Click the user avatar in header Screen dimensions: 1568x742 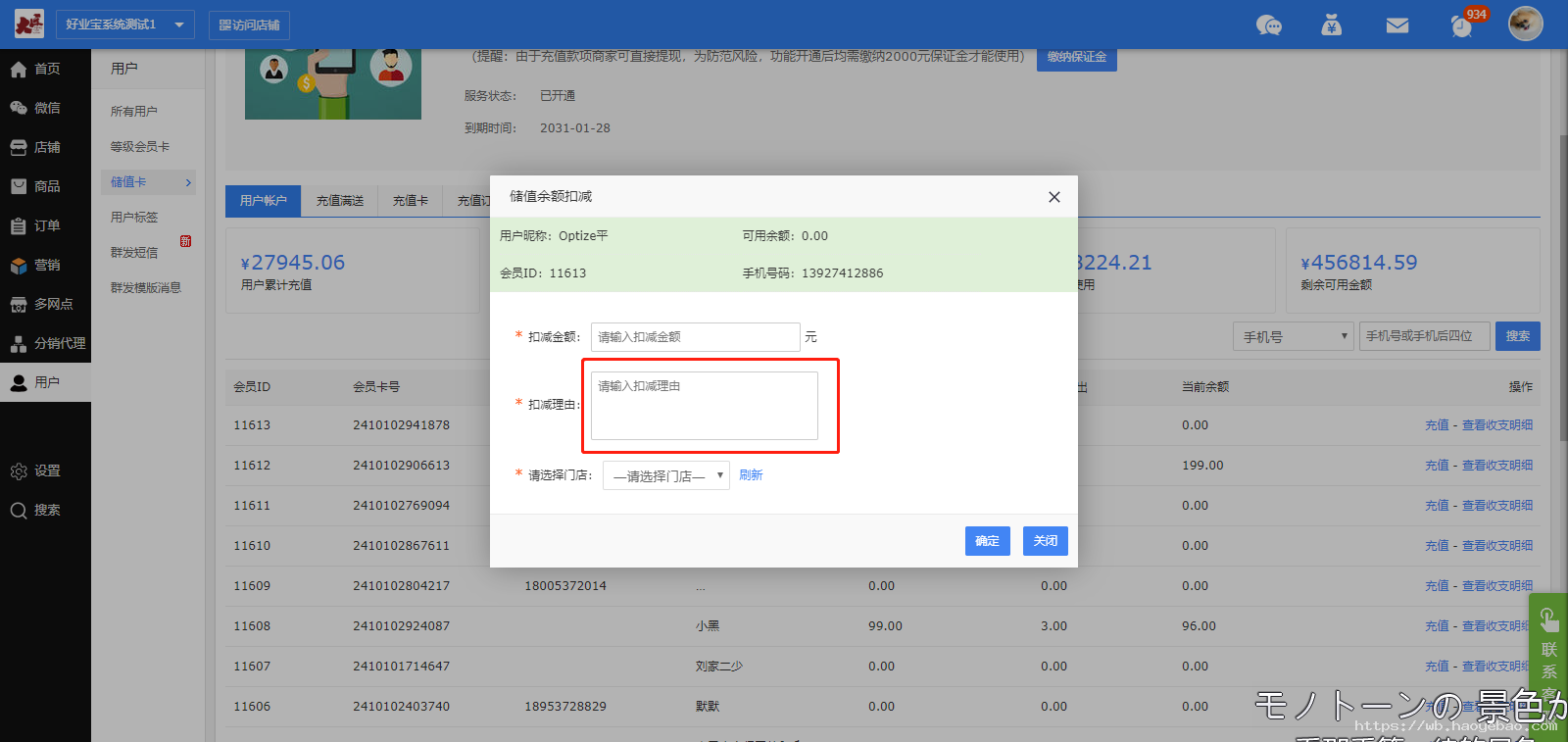pyautogui.click(x=1525, y=23)
